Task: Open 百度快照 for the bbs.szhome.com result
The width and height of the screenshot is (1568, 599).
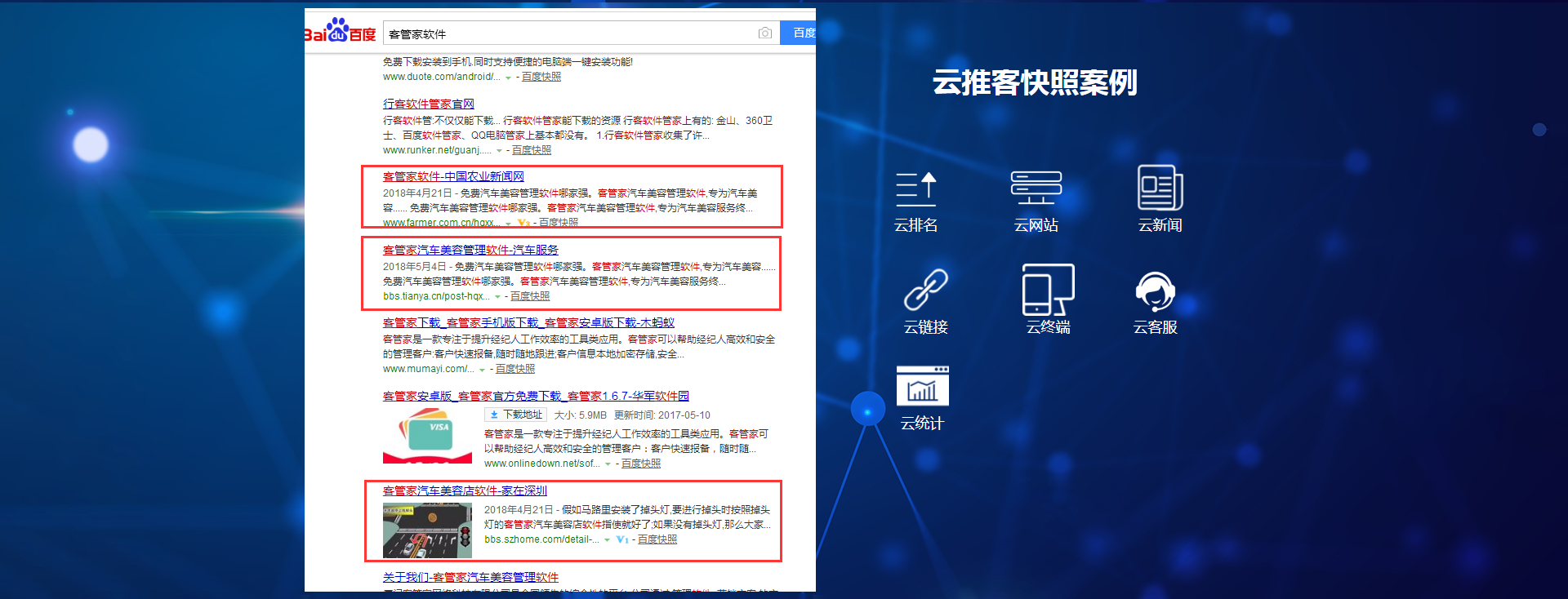Action: pos(657,539)
